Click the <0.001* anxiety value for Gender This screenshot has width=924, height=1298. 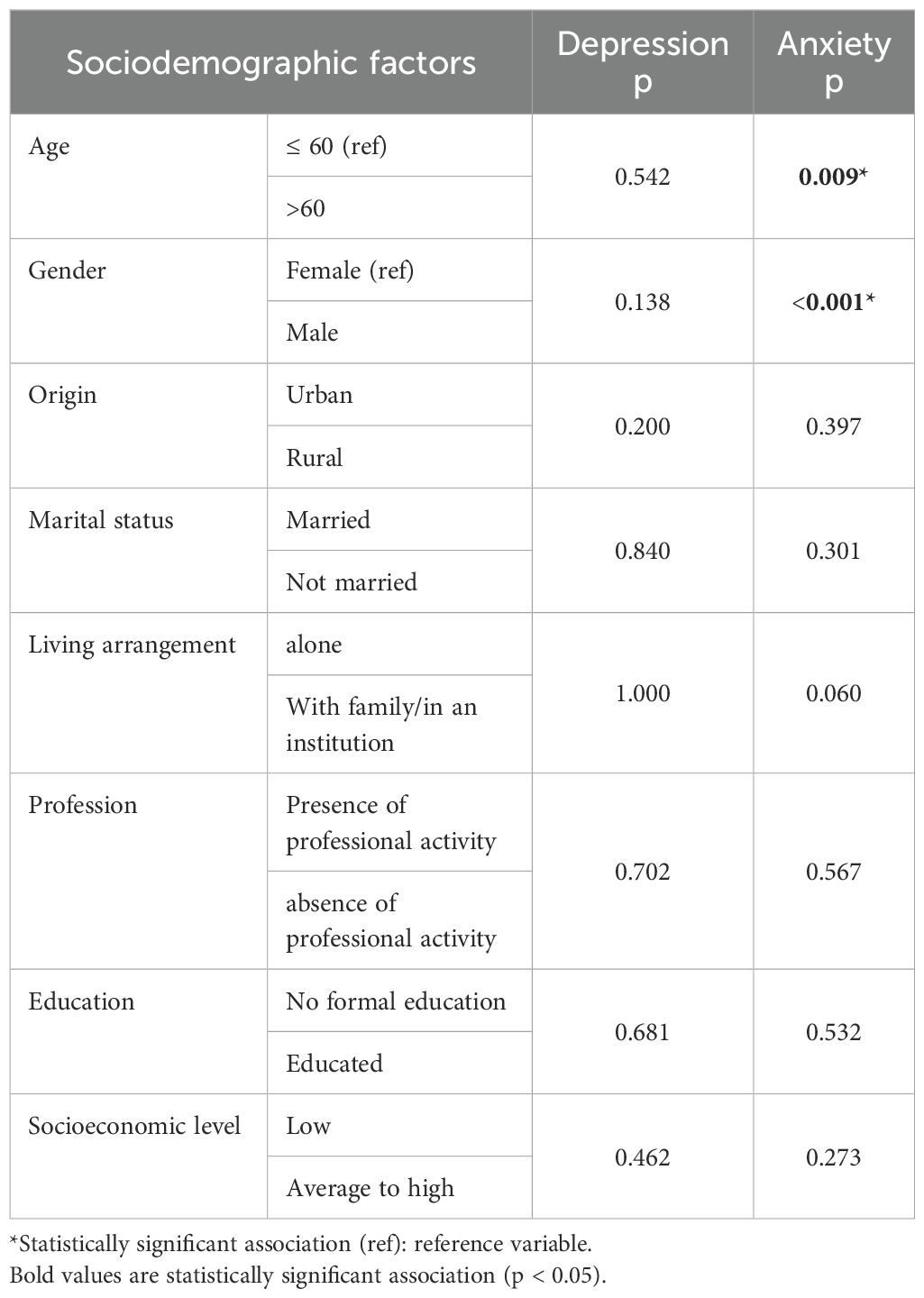[x=833, y=302]
